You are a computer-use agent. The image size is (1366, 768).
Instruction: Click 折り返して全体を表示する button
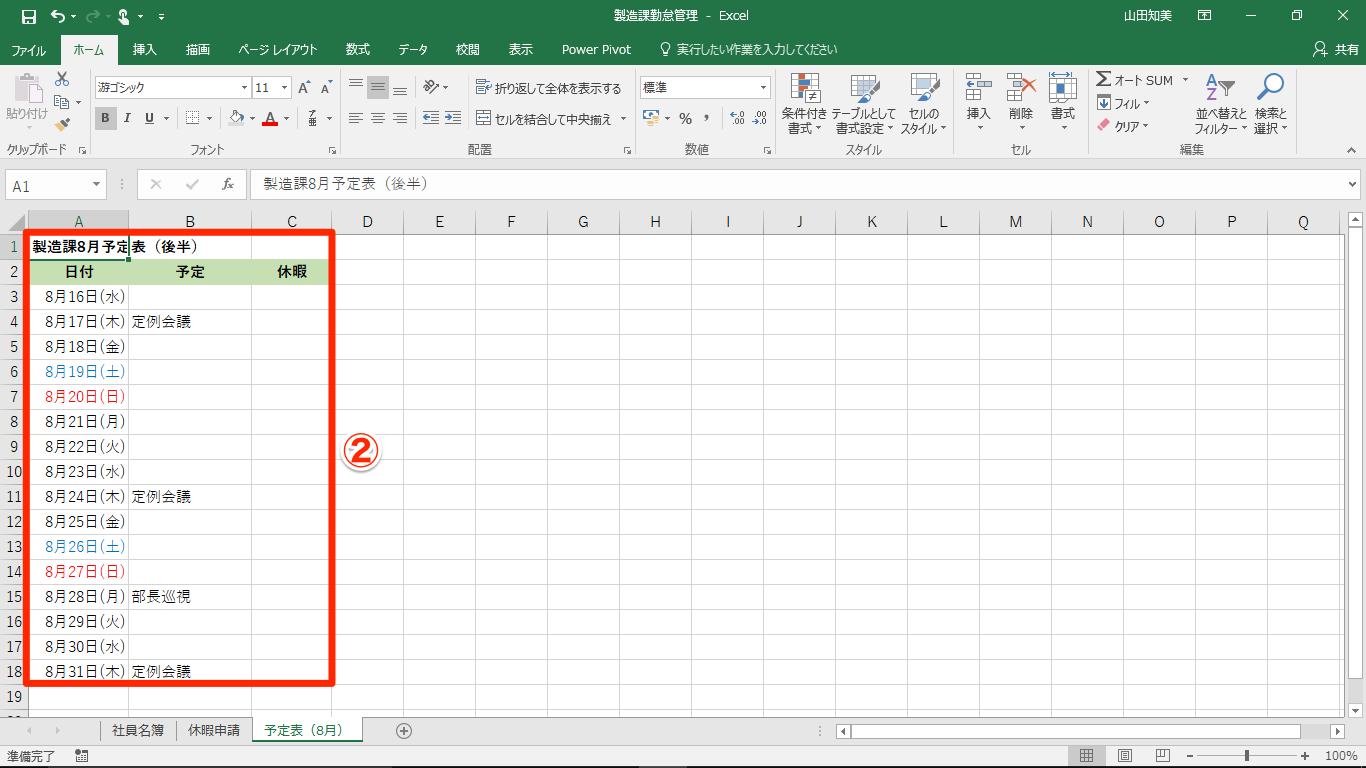coord(549,88)
